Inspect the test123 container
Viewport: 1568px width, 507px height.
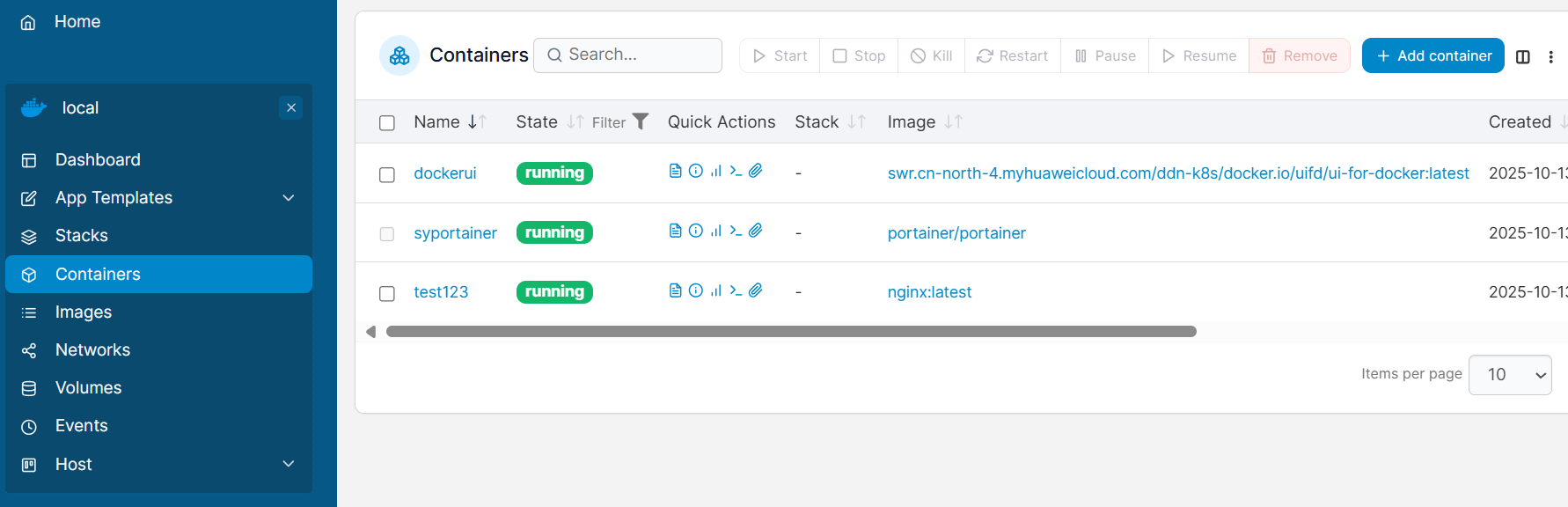[x=695, y=290]
